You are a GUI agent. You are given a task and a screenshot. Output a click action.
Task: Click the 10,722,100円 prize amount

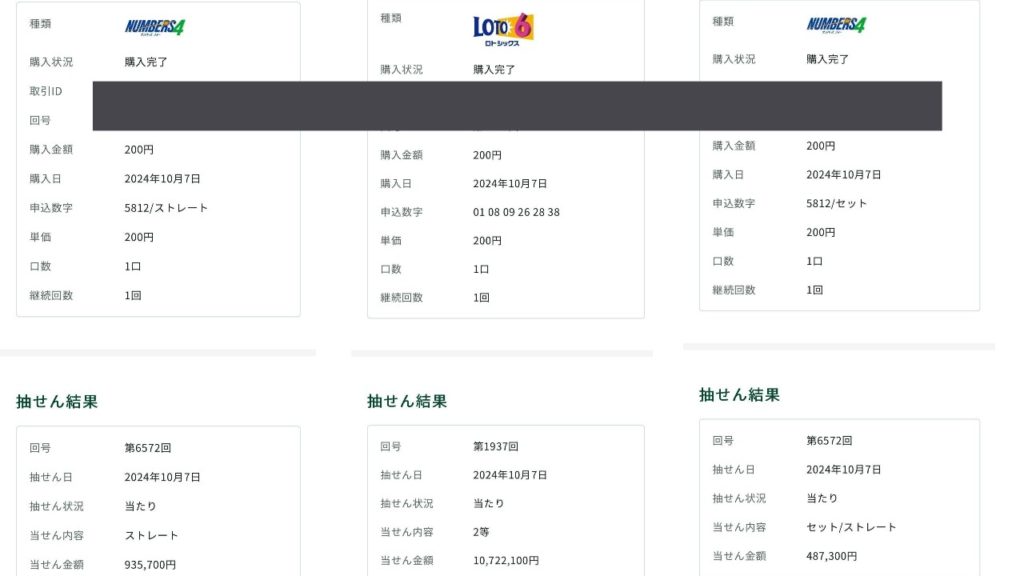click(x=505, y=561)
